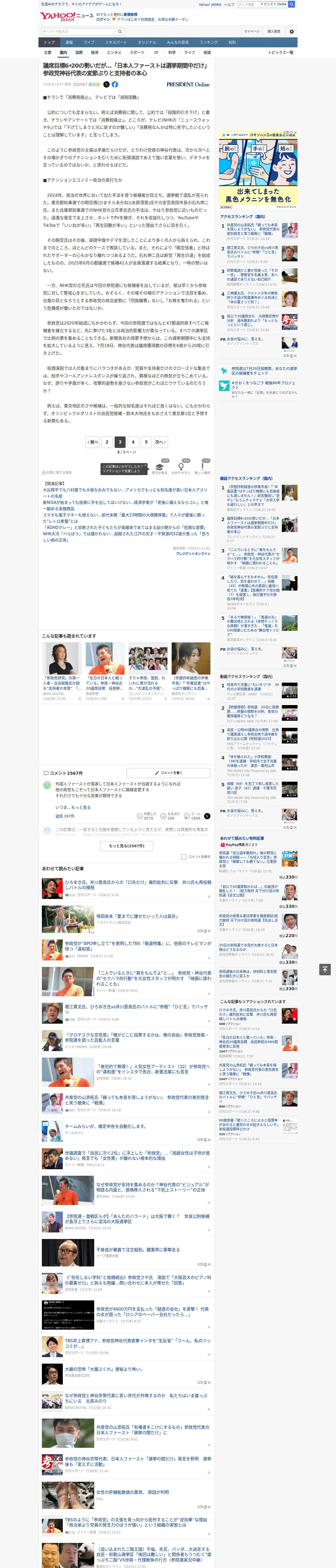Open the 速報 tab
This screenshot has height=1568, width=336.
point(69,43)
